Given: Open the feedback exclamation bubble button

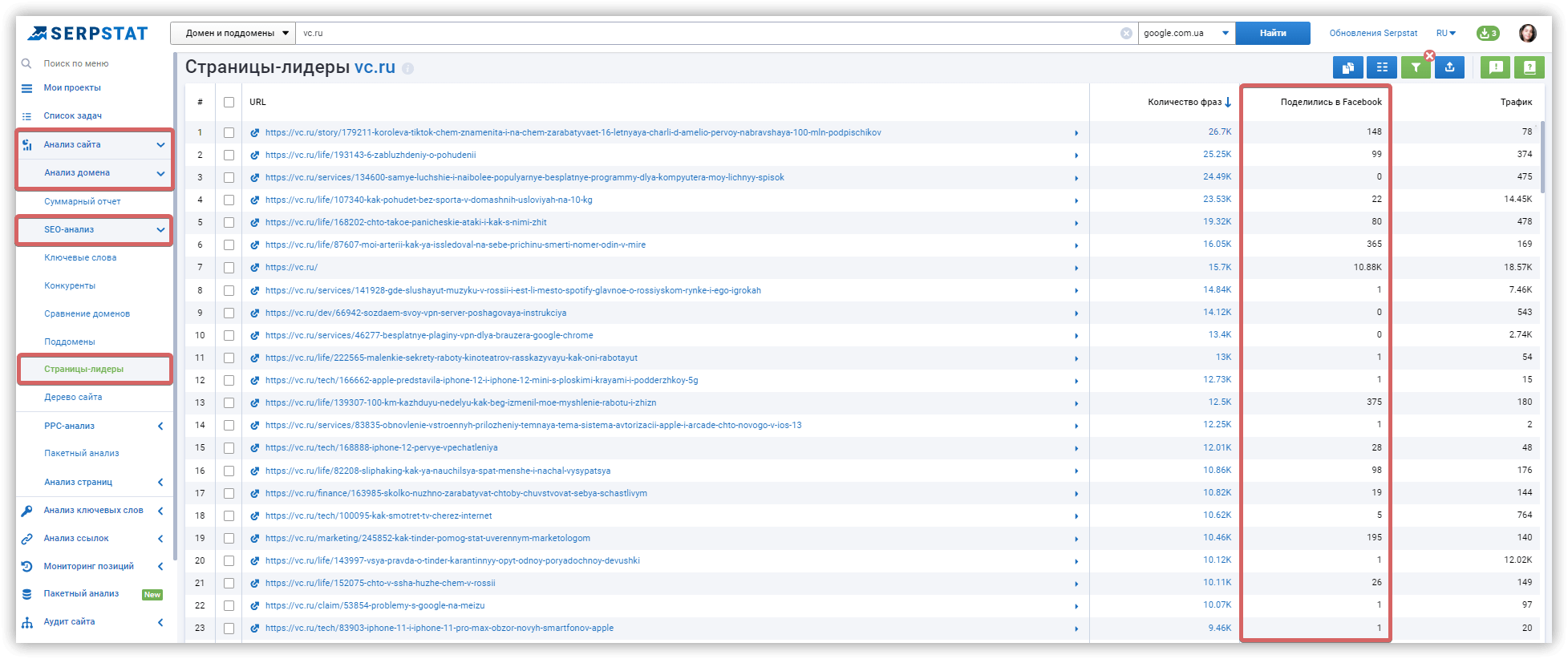Looking at the screenshot, I should pos(1495,68).
